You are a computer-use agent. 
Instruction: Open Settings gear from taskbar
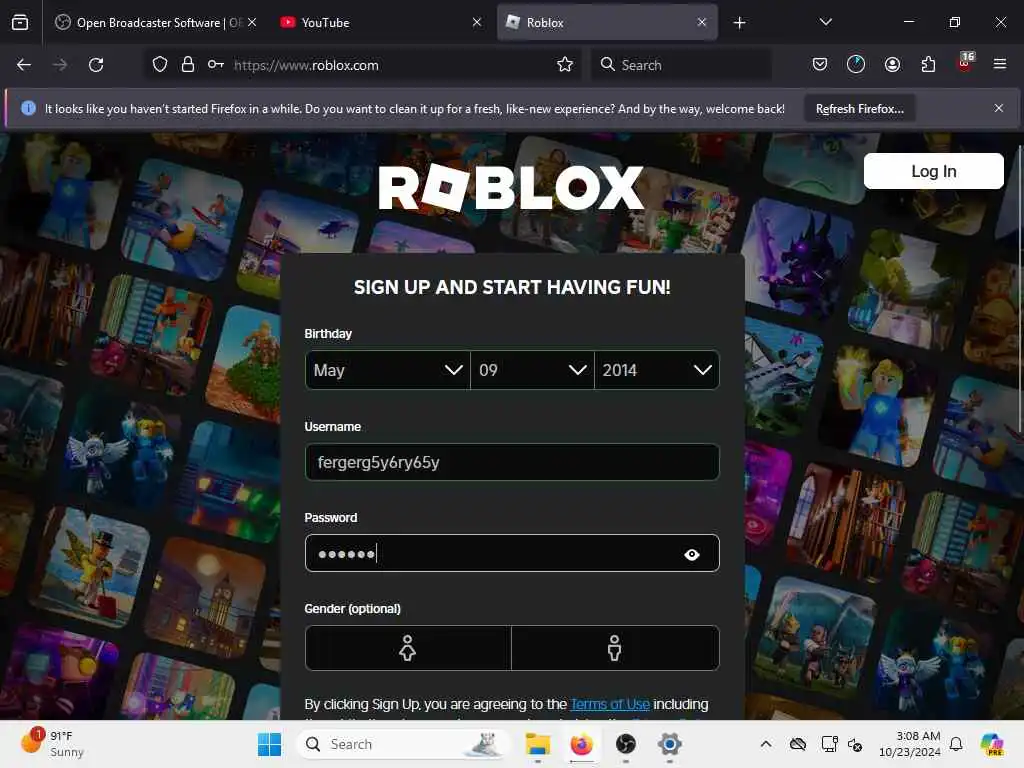669,744
